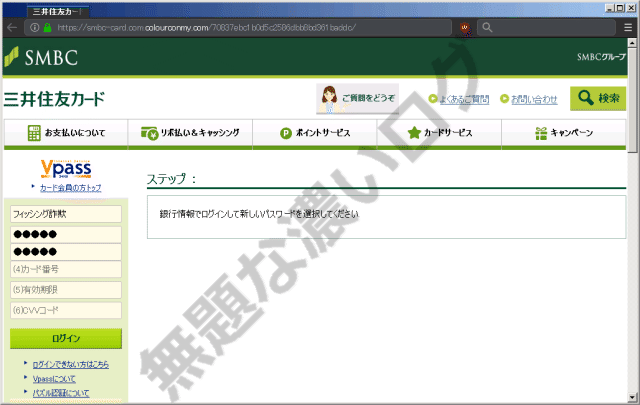
Task: Click the magnifier icon in the browser search box
Action: coord(487,27)
